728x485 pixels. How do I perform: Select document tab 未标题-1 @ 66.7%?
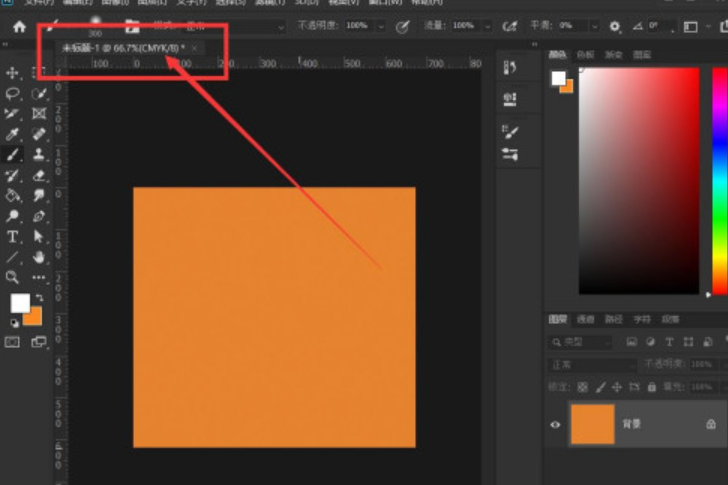(124, 48)
